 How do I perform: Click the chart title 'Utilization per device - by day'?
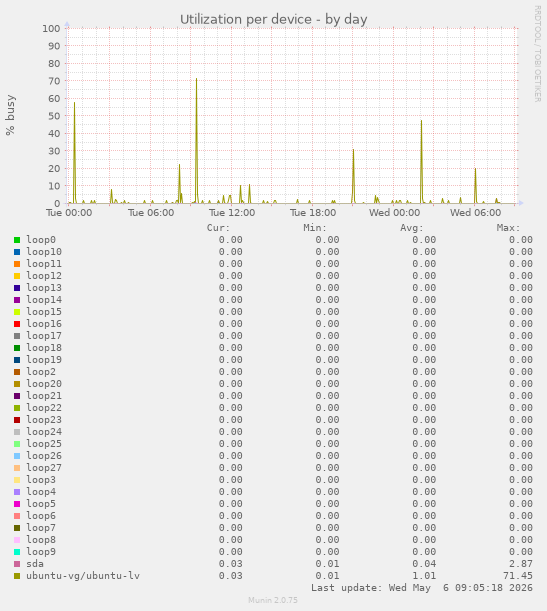click(274, 19)
